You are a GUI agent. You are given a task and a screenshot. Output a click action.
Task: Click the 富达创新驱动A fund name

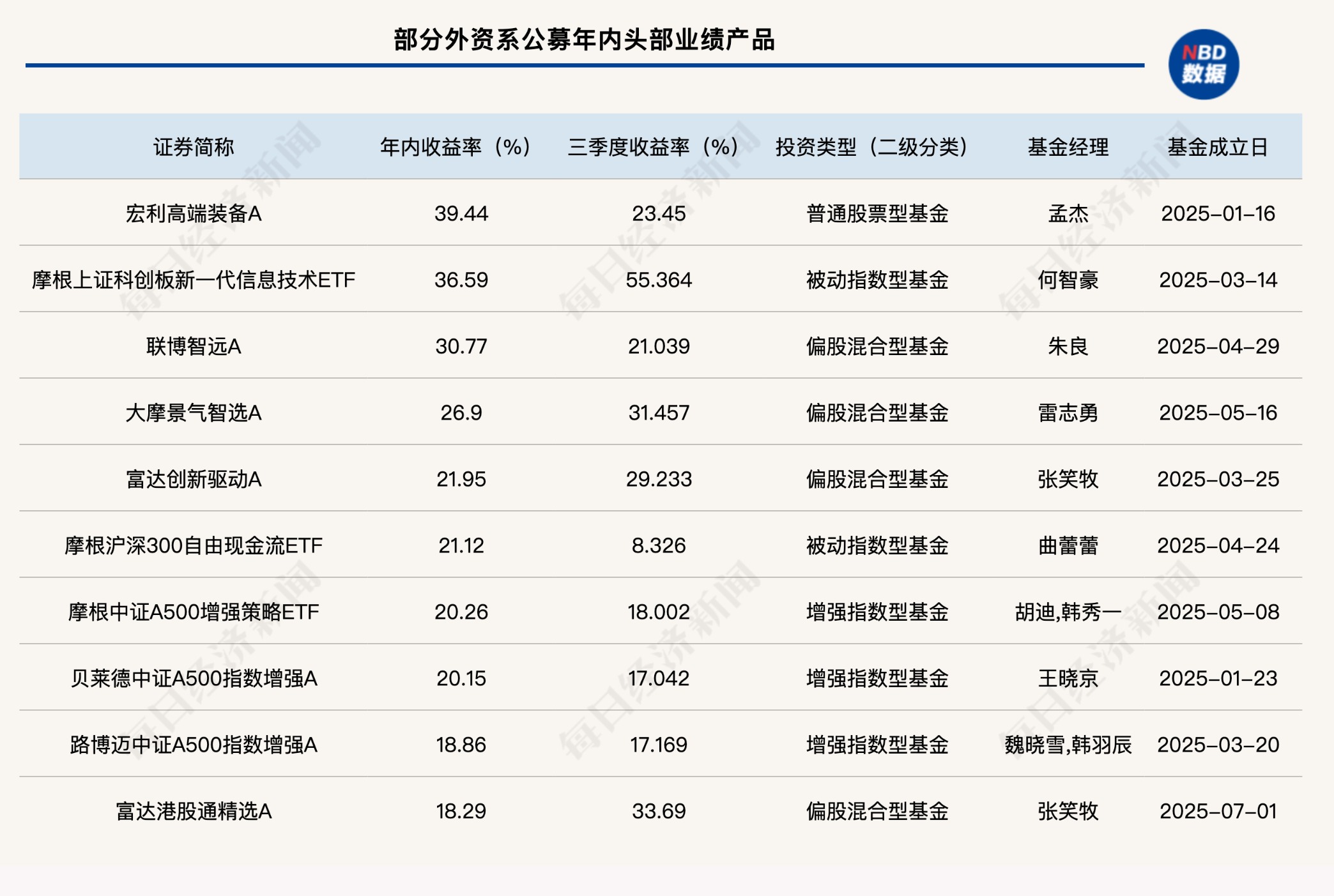tap(194, 479)
